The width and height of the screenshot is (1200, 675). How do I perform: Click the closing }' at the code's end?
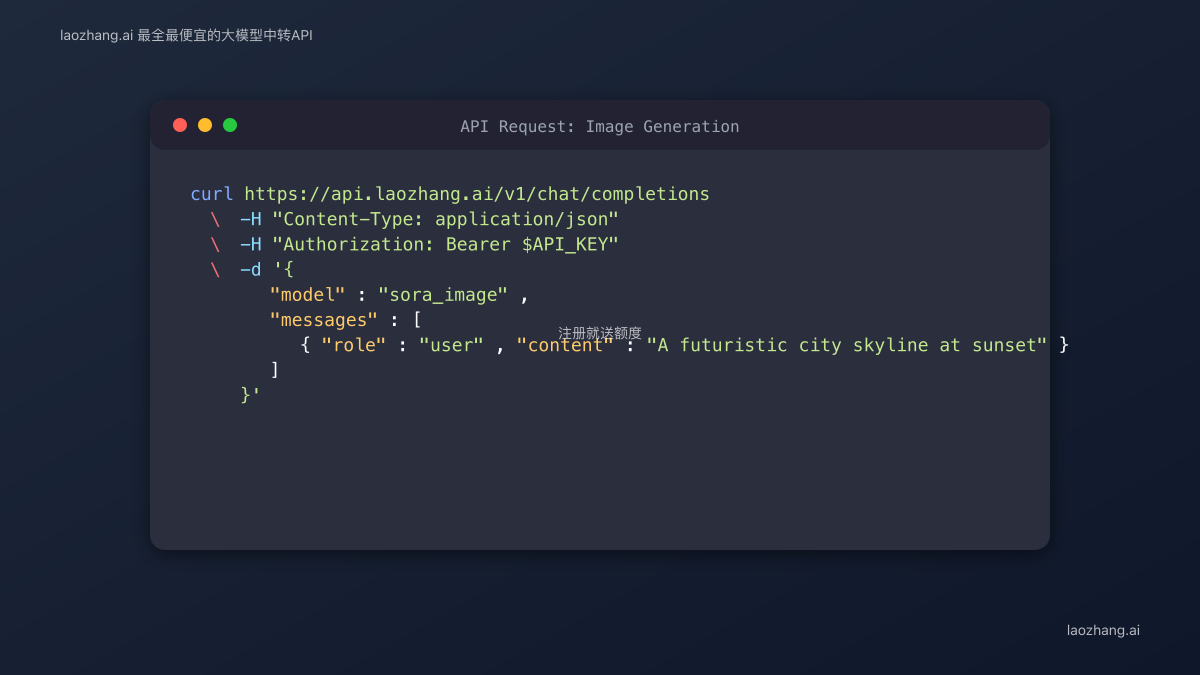tap(250, 394)
